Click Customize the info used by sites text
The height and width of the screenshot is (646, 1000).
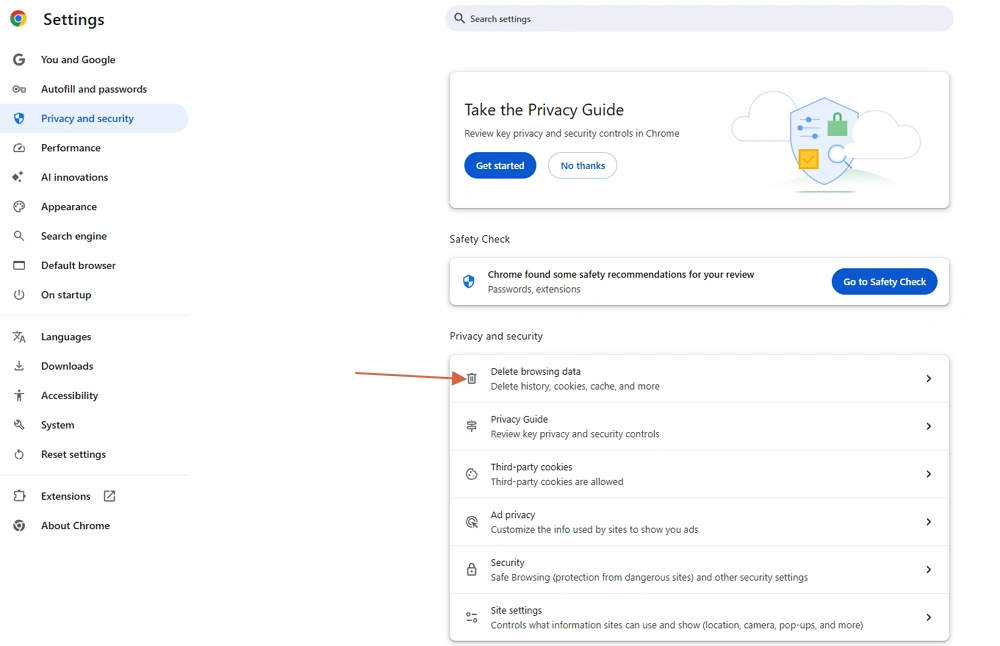click(594, 529)
